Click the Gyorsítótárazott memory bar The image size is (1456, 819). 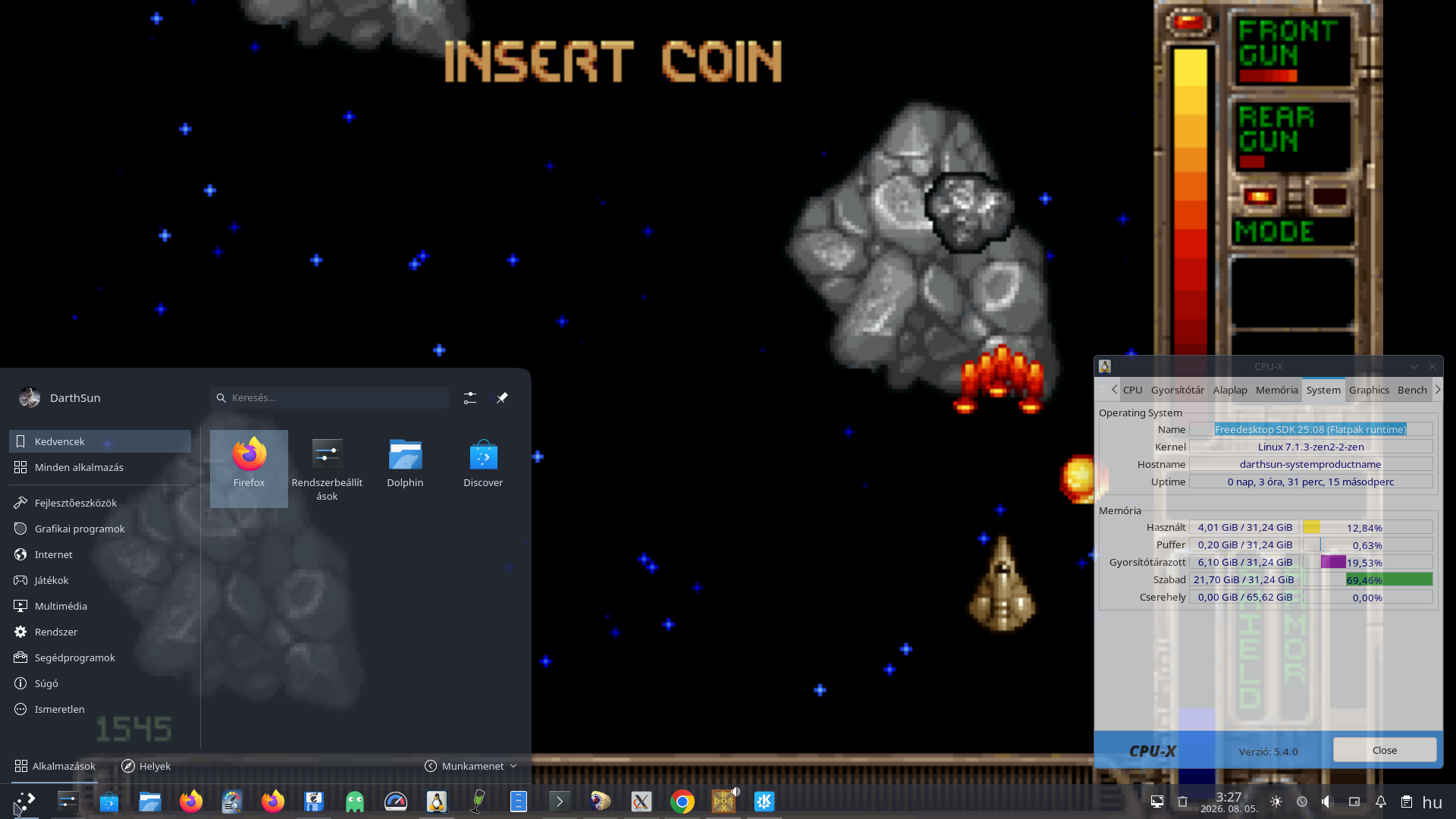[x=1367, y=562]
